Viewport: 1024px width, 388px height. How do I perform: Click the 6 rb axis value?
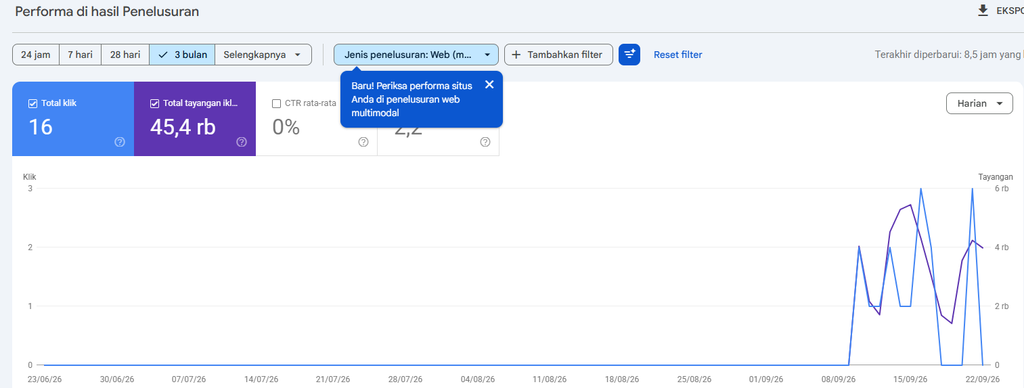(1002, 189)
